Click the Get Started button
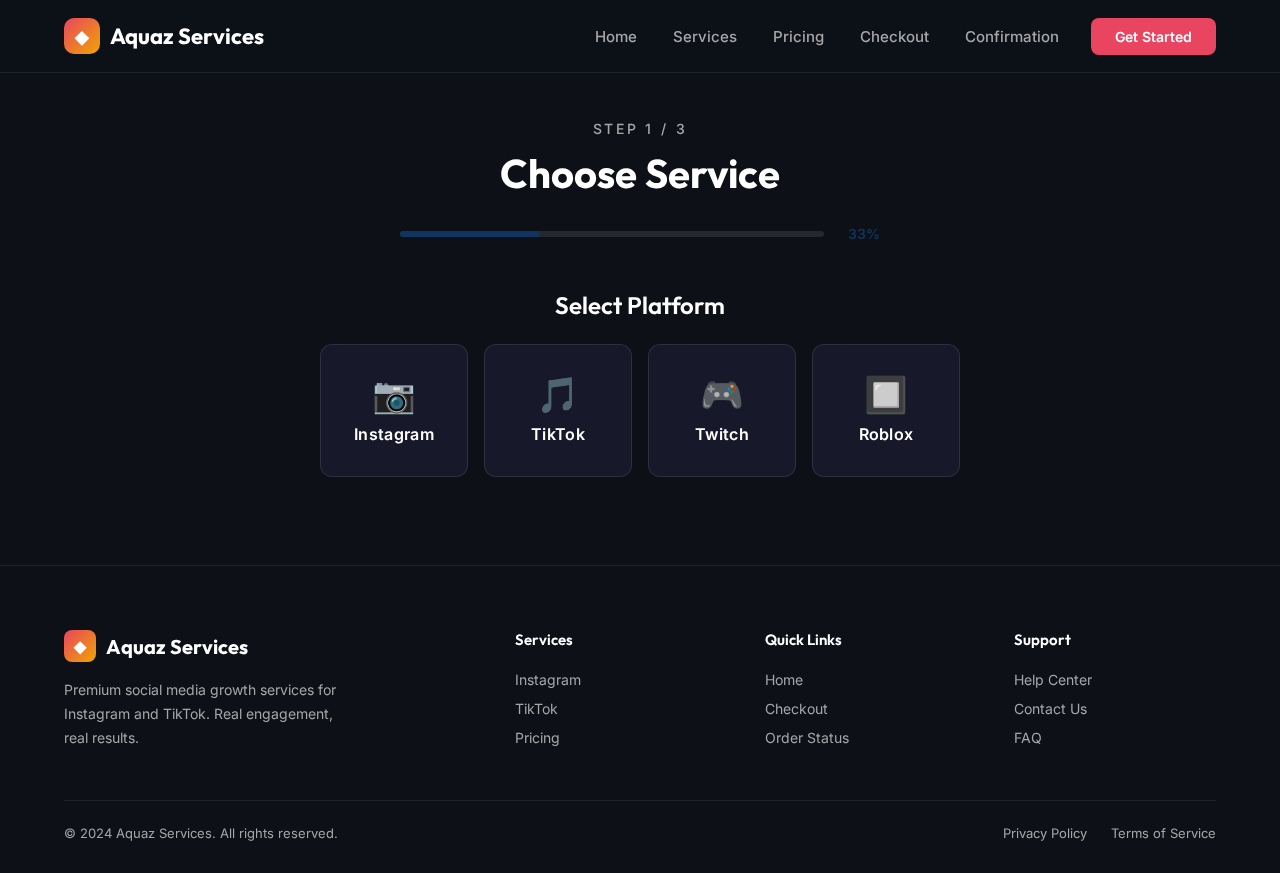Viewport: 1280px width, 873px height. pos(1153,36)
